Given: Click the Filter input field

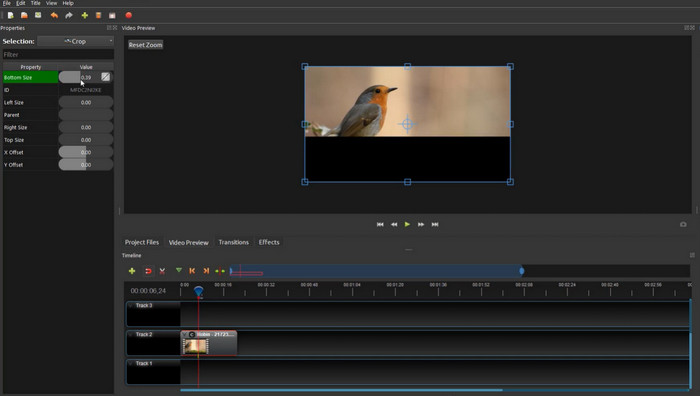Looking at the screenshot, I should tap(58, 54).
